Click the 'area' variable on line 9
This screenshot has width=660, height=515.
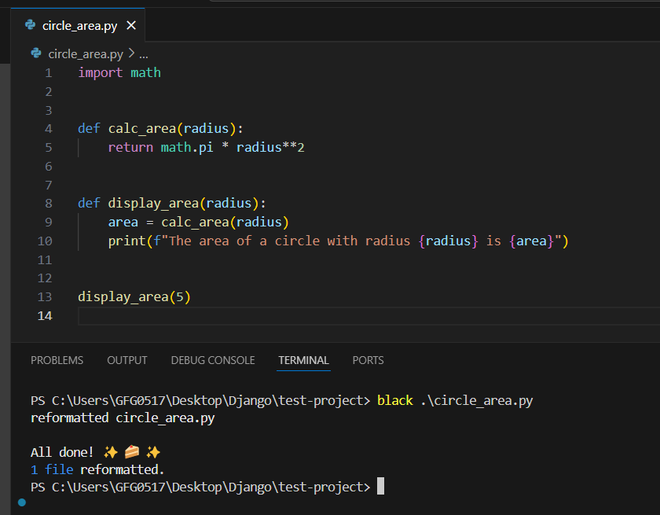coord(123,222)
